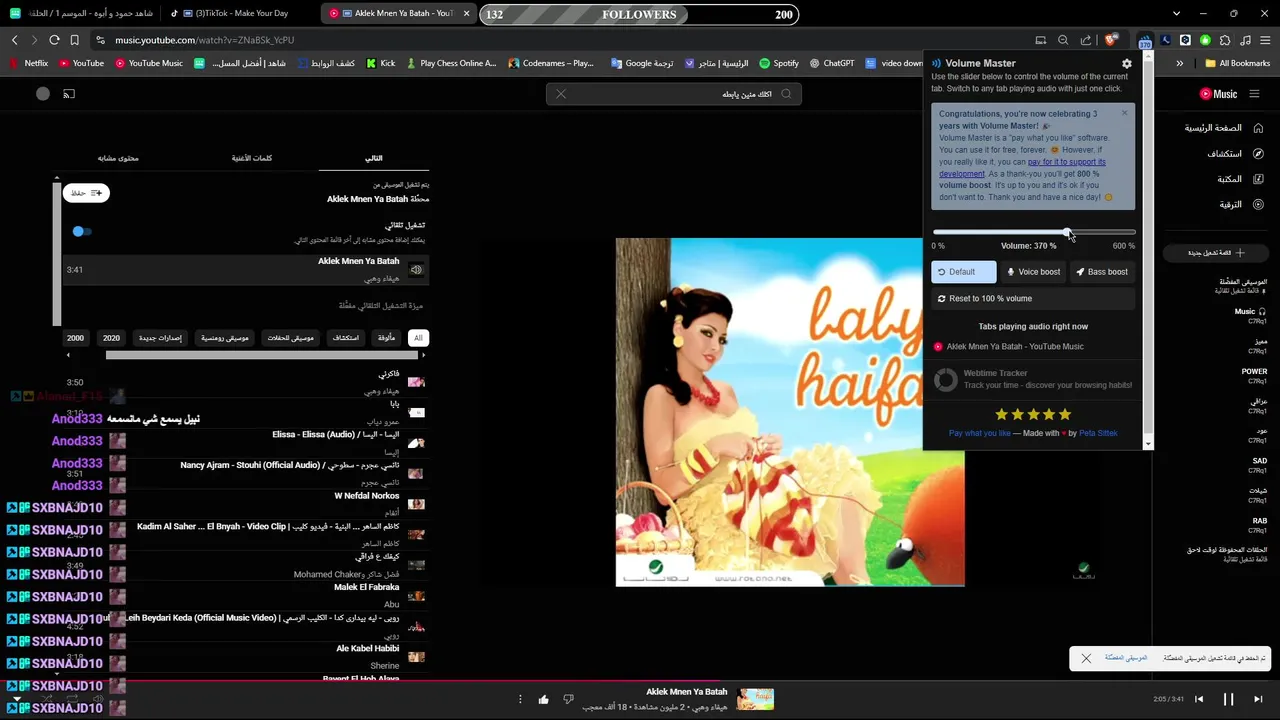Switch to the كلمات الأغنية lyrics tab
1280x720 pixels.
point(252,158)
